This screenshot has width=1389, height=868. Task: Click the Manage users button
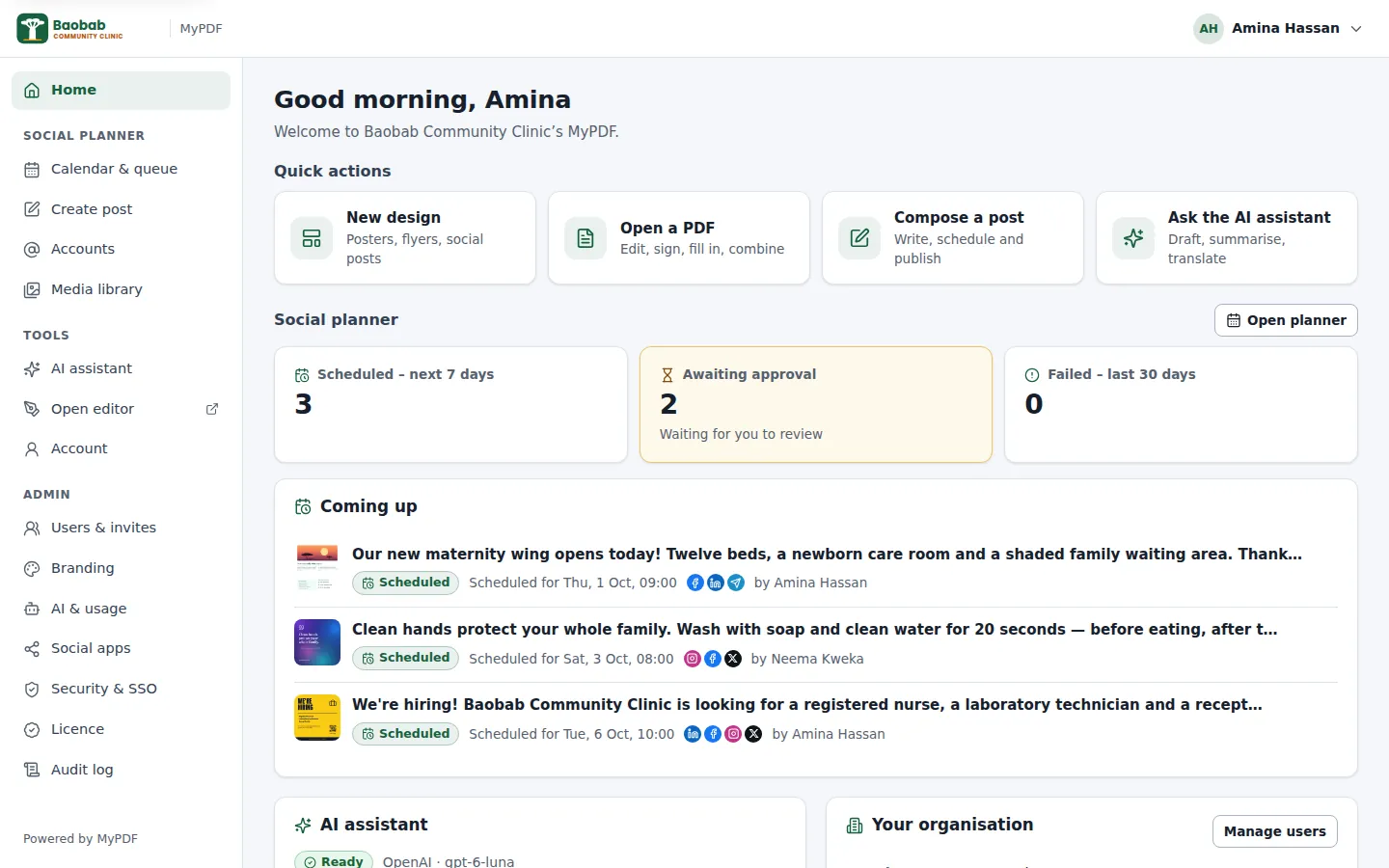click(x=1274, y=831)
